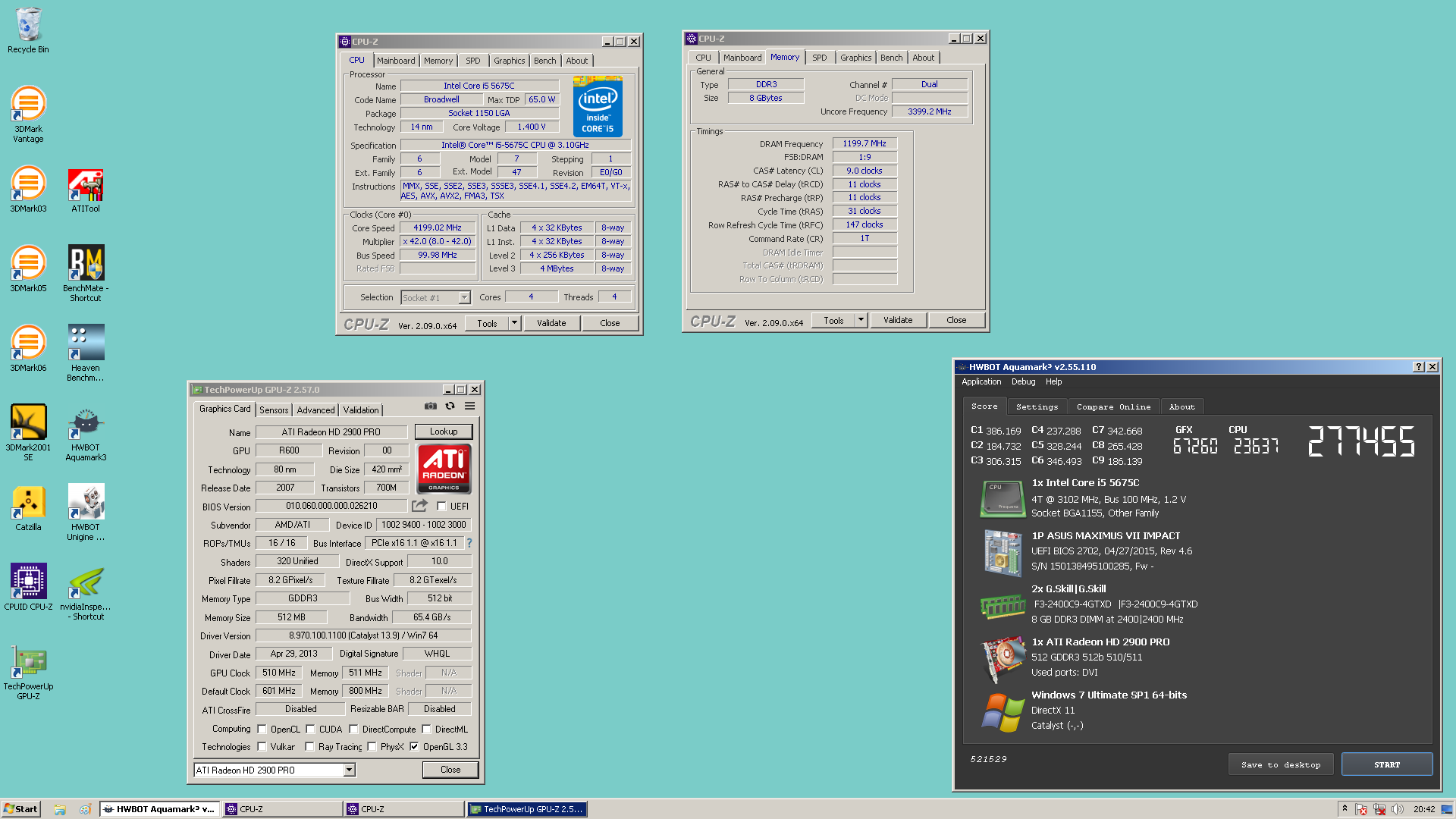Click the Intel Core i5 logo in CPU-Z
The image size is (1456, 819).
click(x=598, y=106)
